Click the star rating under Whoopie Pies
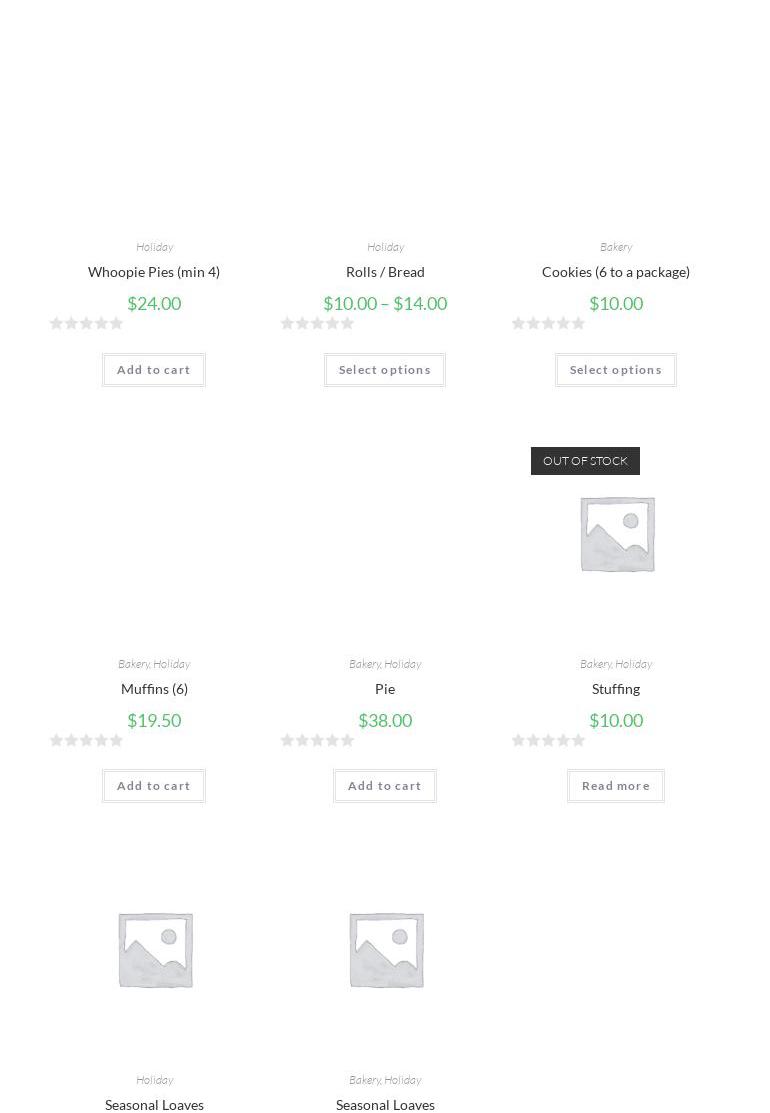This screenshot has height=1113, width=770. click(x=87, y=323)
